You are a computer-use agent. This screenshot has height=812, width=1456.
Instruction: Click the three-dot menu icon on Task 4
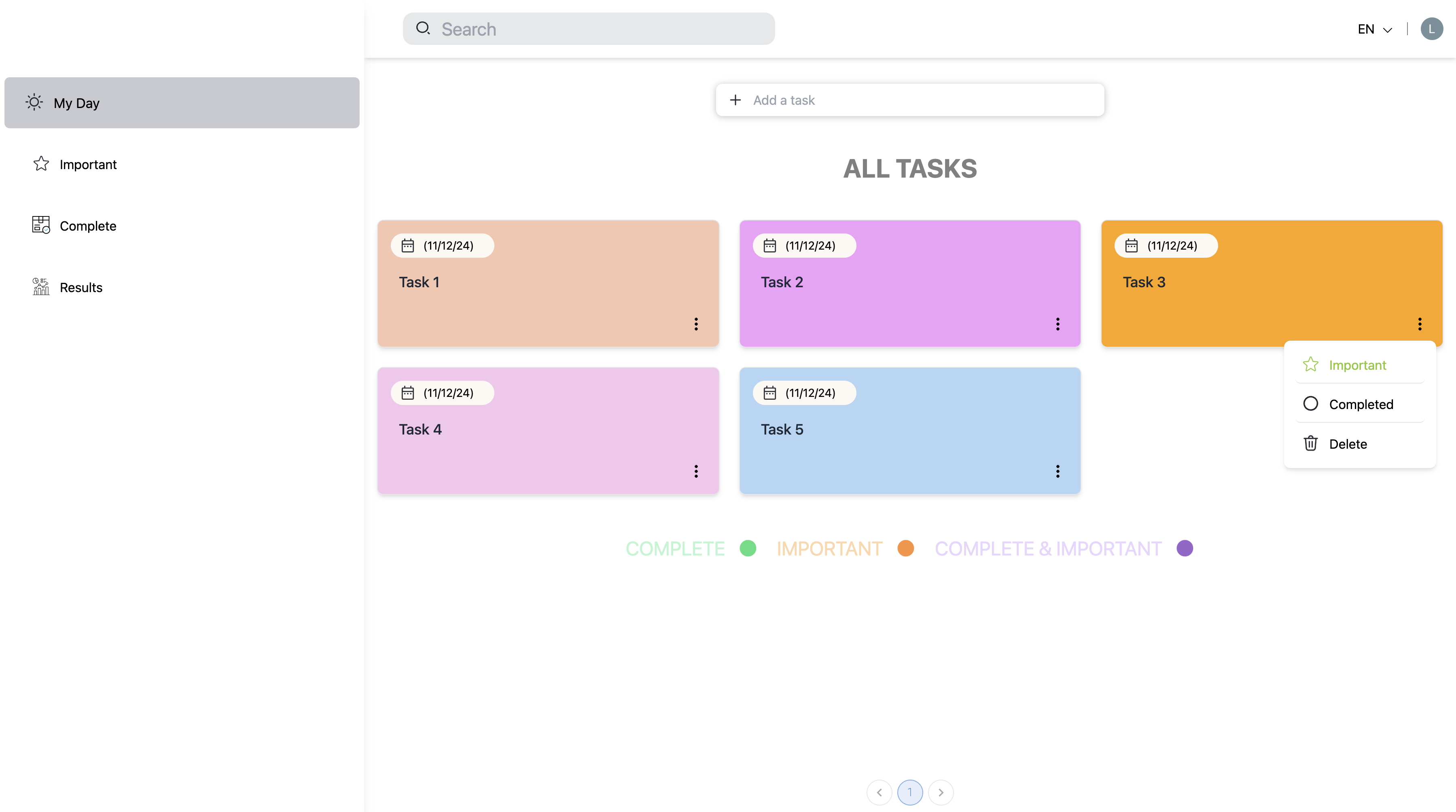pyautogui.click(x=696, y=471)
